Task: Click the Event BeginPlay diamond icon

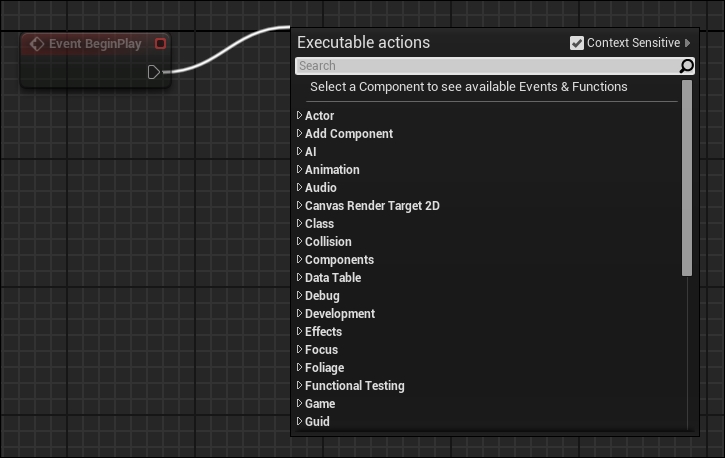Action: (x=36, y=44)
